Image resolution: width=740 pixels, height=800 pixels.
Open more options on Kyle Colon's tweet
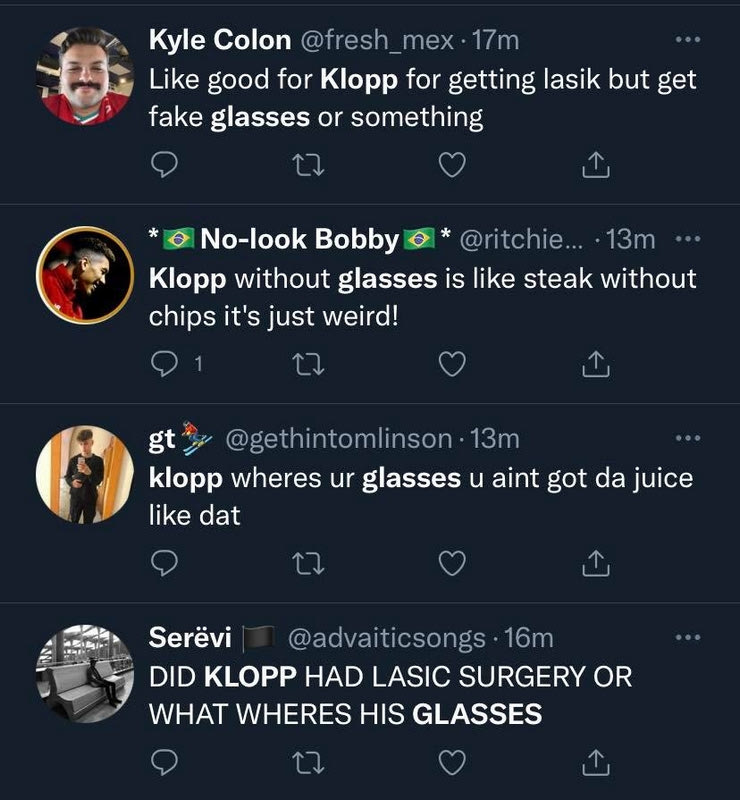[688, 40]
